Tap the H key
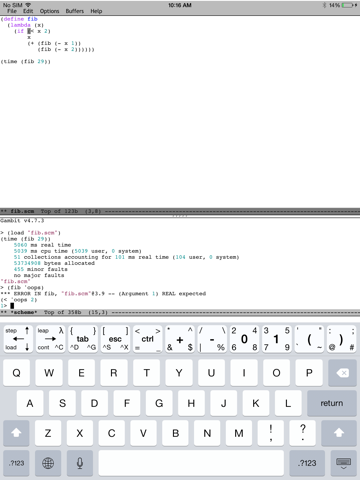The width and height of the screenshot is (360, 480). (191, 403)
